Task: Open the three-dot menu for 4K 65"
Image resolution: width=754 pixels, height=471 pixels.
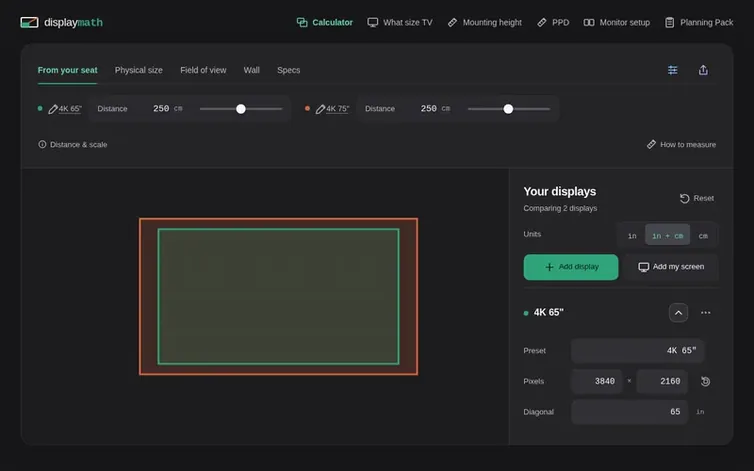Action: tap(705, 313)
